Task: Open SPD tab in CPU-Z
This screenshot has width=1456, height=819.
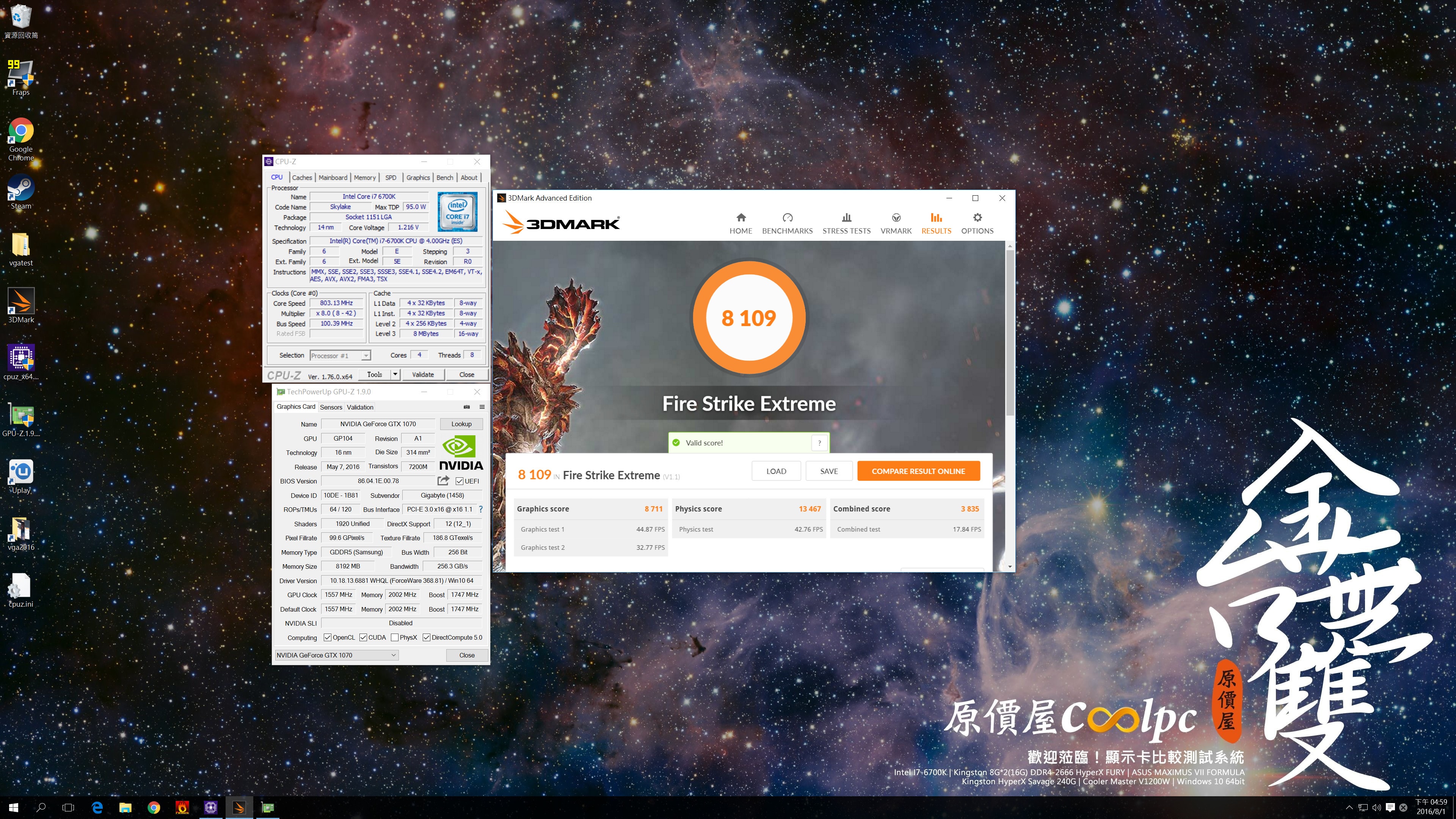Action: [x=391, y=177]
